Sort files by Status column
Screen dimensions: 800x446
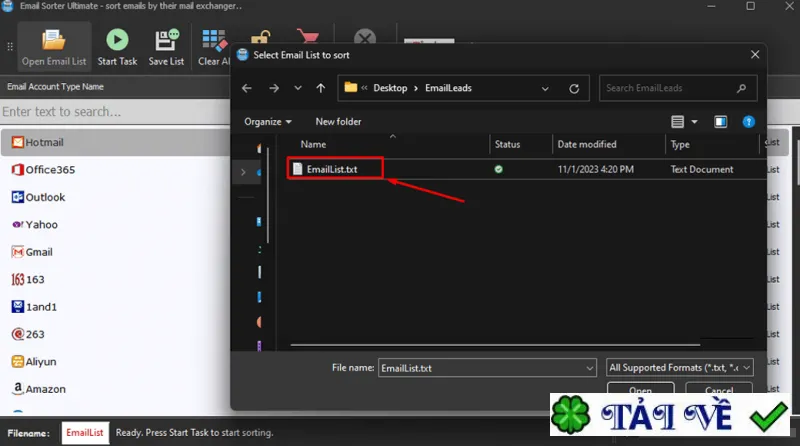507,144
